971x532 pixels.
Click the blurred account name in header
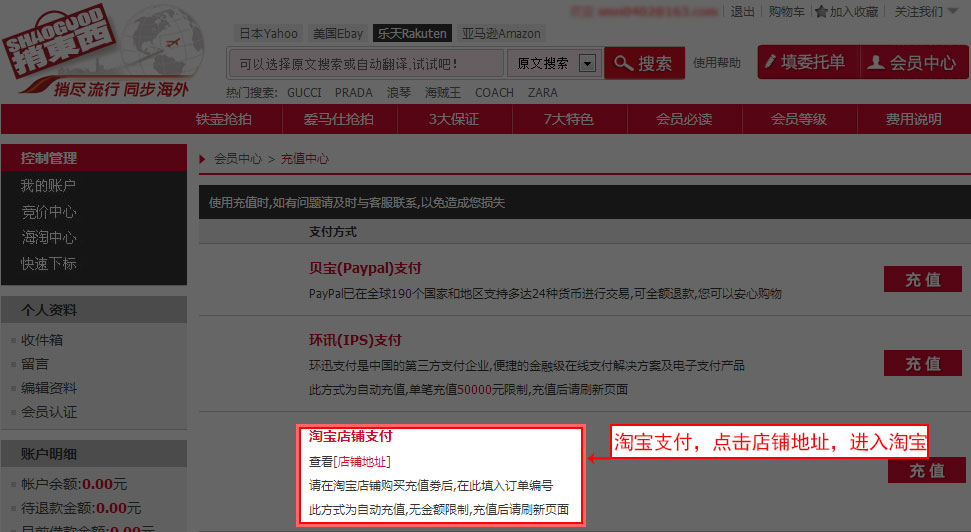(644, 12)
